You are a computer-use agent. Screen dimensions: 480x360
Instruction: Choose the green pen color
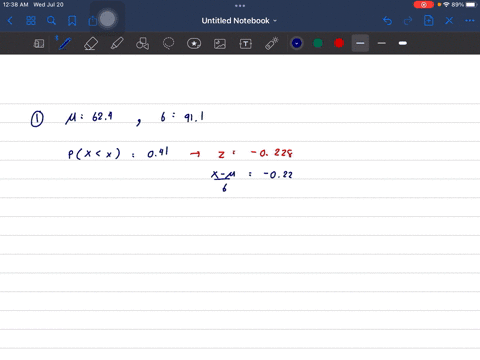318,43
